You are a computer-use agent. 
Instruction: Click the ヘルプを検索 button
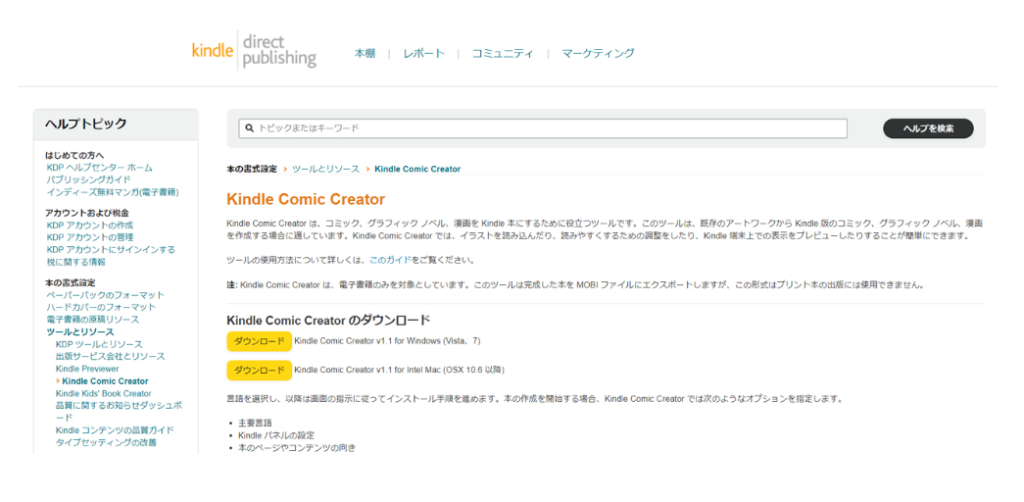pyautogui.click(x=928, y=129)
